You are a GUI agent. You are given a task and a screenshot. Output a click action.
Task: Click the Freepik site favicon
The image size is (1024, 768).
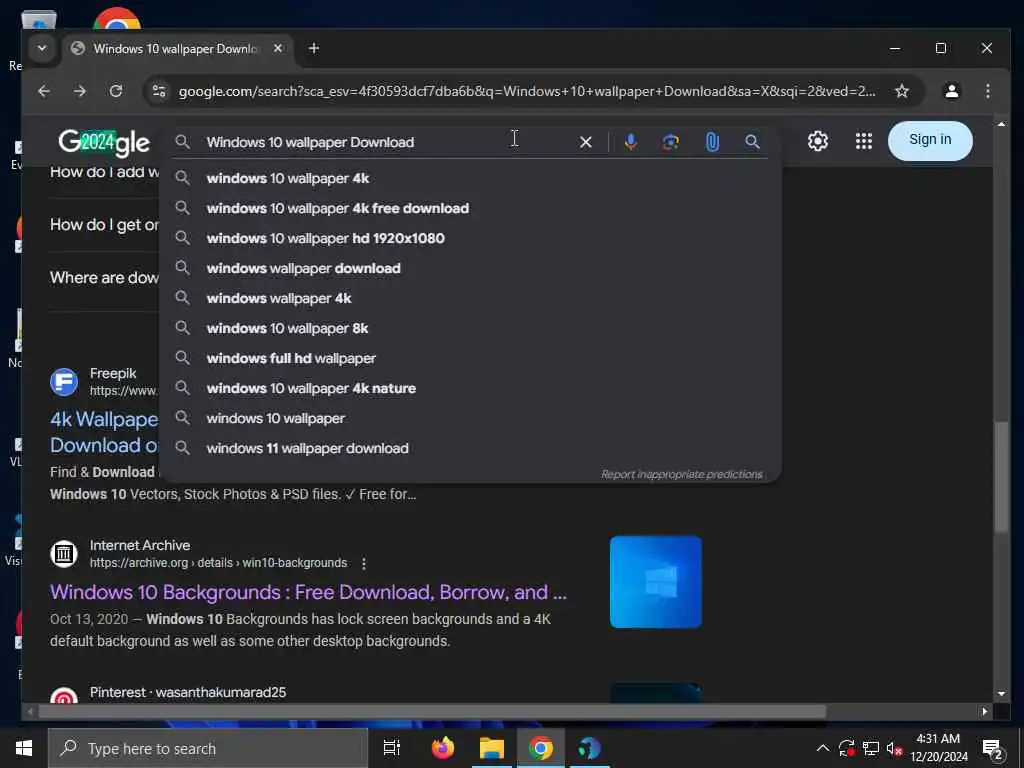click(x=64, y=382)
